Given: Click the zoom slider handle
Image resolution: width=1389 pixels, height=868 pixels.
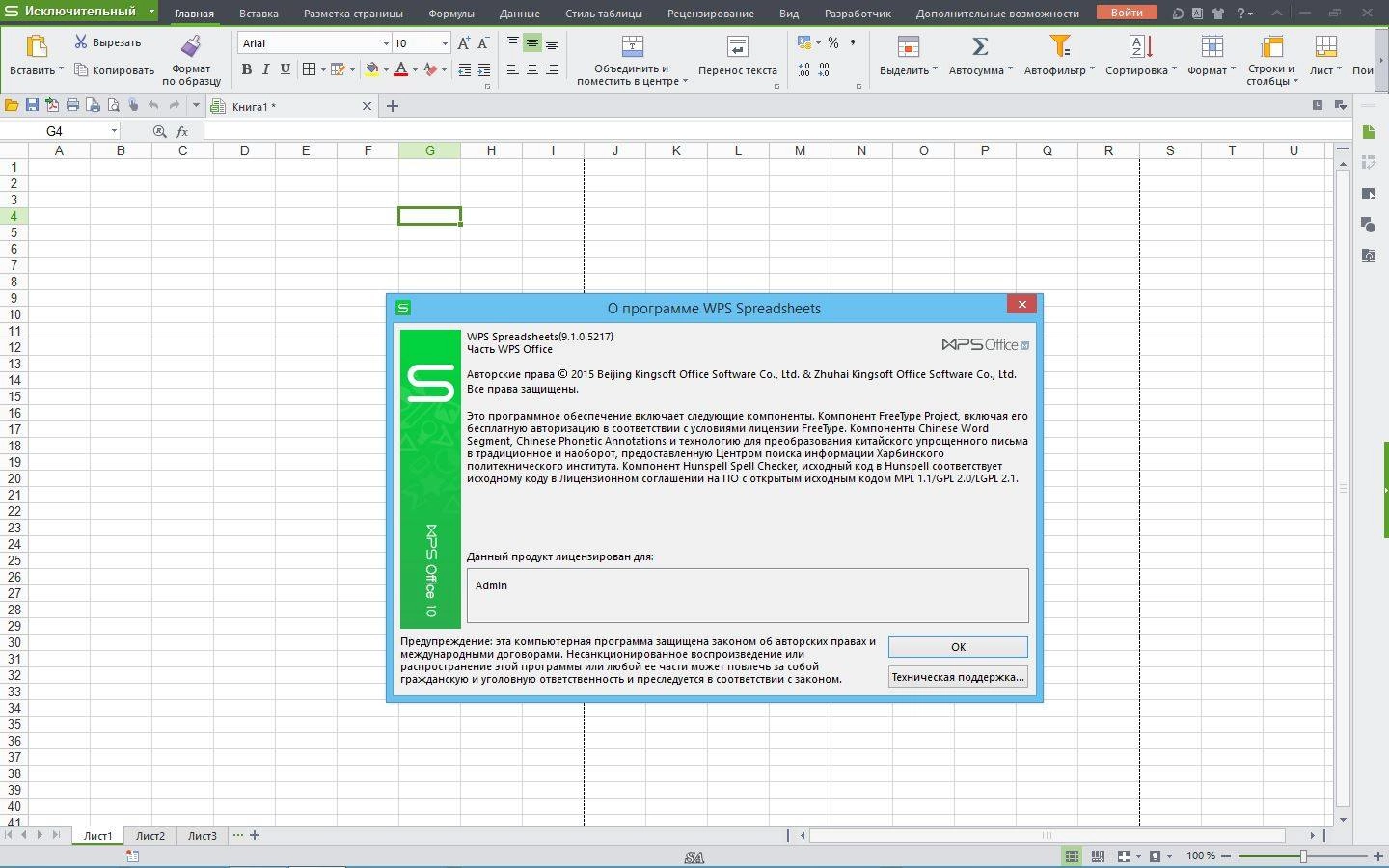Looking at the screenshot, I should 1303,855.
